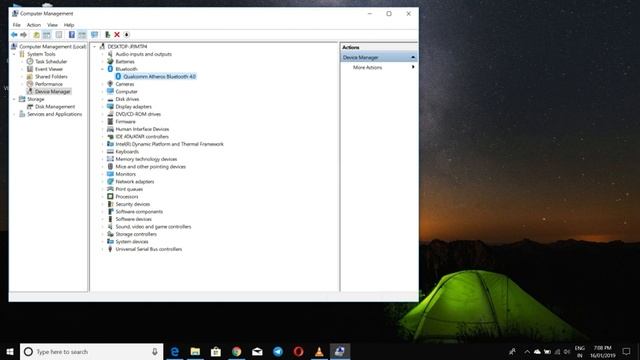Open the Action menu
The height and width of the screenshot is (360, 640).
[x=34, y=25]
